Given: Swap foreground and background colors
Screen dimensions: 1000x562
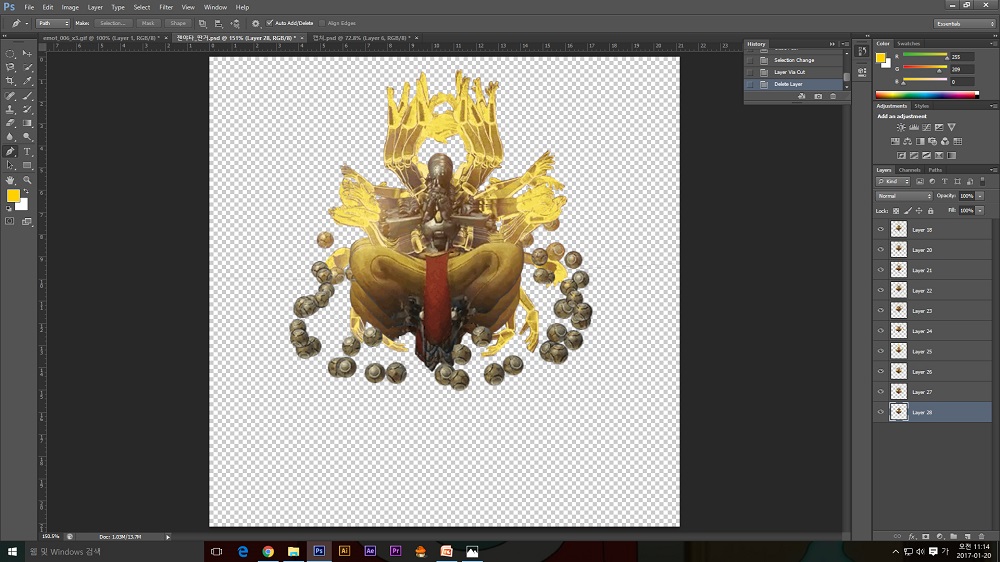Looking at the screenshot, I should pyautogui.click(x=26, y=192).
